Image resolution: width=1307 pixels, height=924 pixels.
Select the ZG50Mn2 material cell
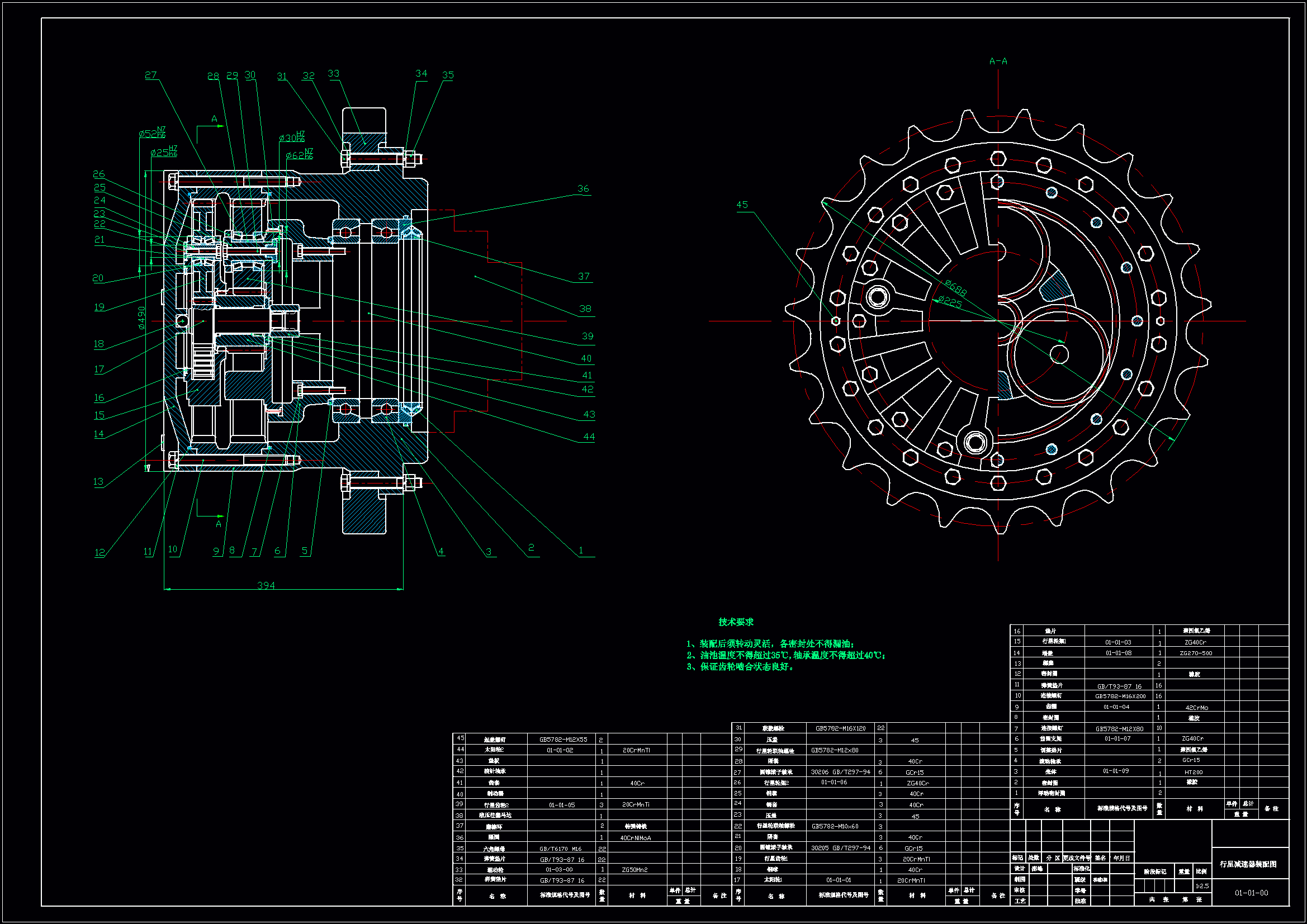[x=634, y=869]
